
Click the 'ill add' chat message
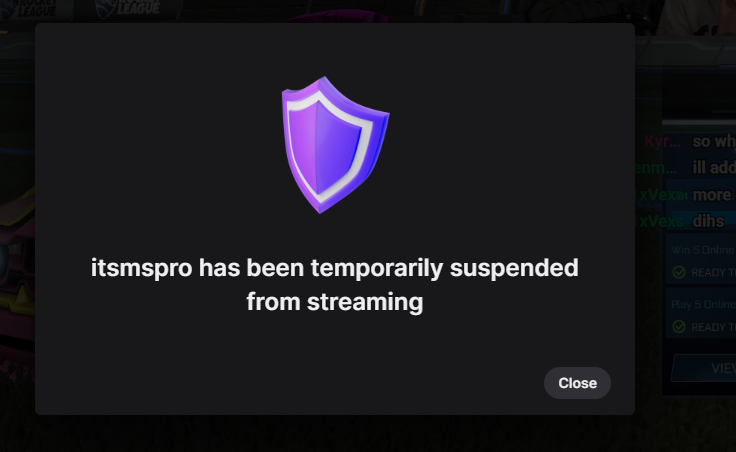coord(714,168)
